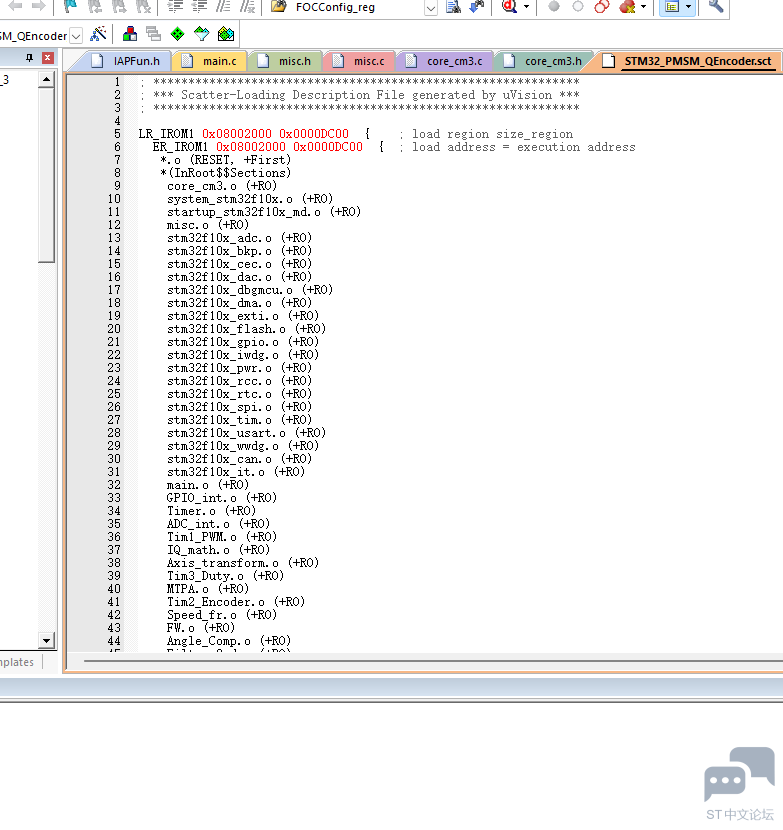This screenshot has width=783, height=830.
Task: Click startup_stm32f10x_md.o (+RO) entry
Action: point(264,212)
